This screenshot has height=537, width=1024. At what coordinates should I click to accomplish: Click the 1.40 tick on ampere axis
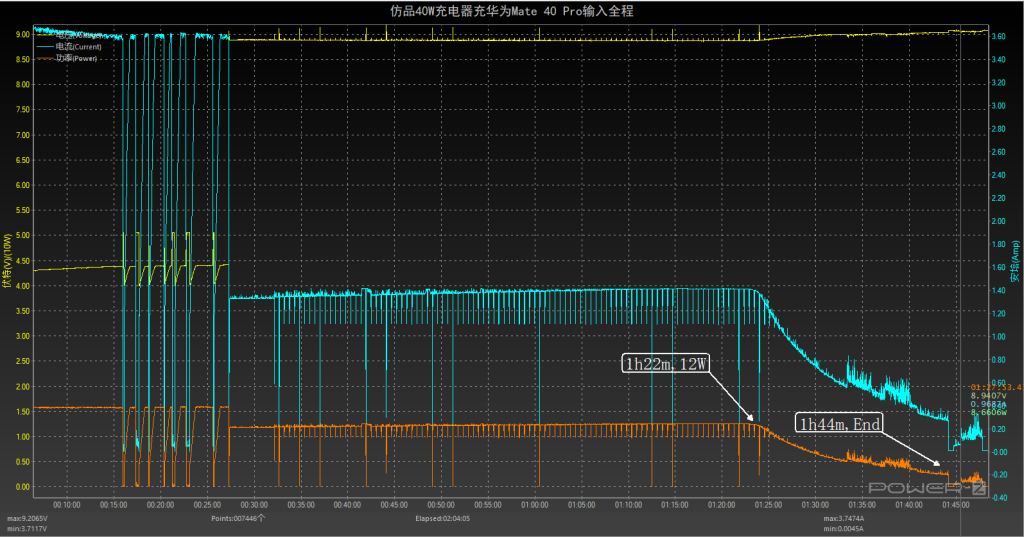pyautogui.click(x=999, y=291)
